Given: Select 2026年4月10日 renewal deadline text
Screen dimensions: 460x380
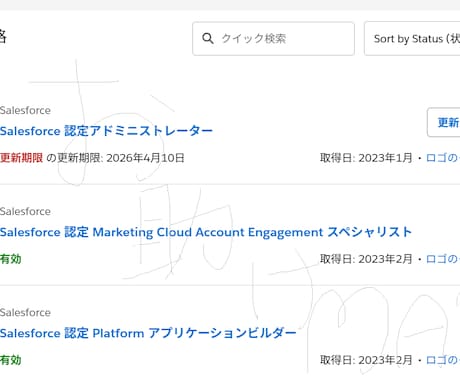Looking at the screenshot, I should pyautogui.click(x=145, y=158).
